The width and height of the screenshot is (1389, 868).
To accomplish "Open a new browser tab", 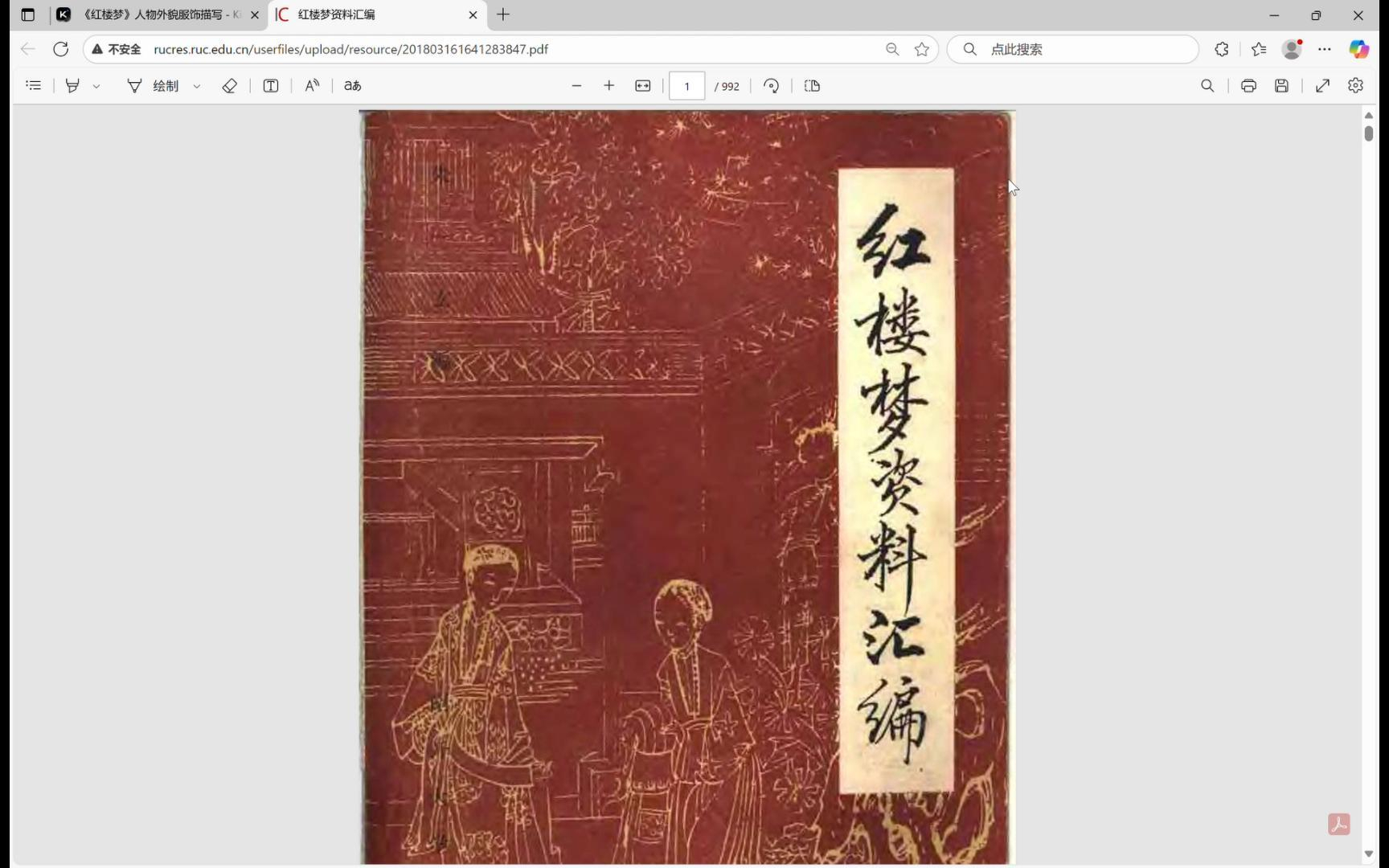I will (x=503, y=14).
